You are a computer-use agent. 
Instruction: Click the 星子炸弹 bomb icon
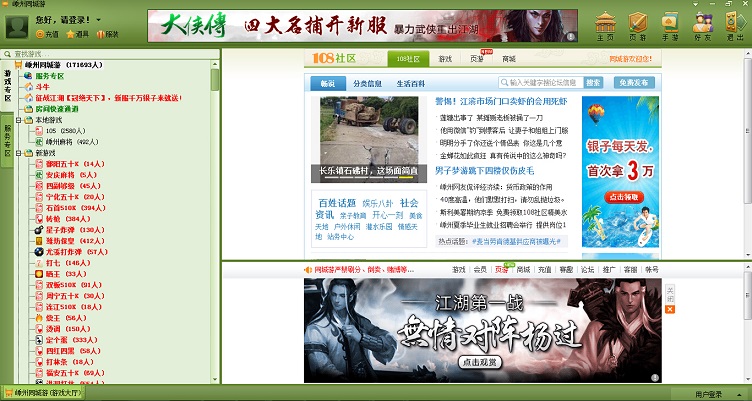coord(39,230)
